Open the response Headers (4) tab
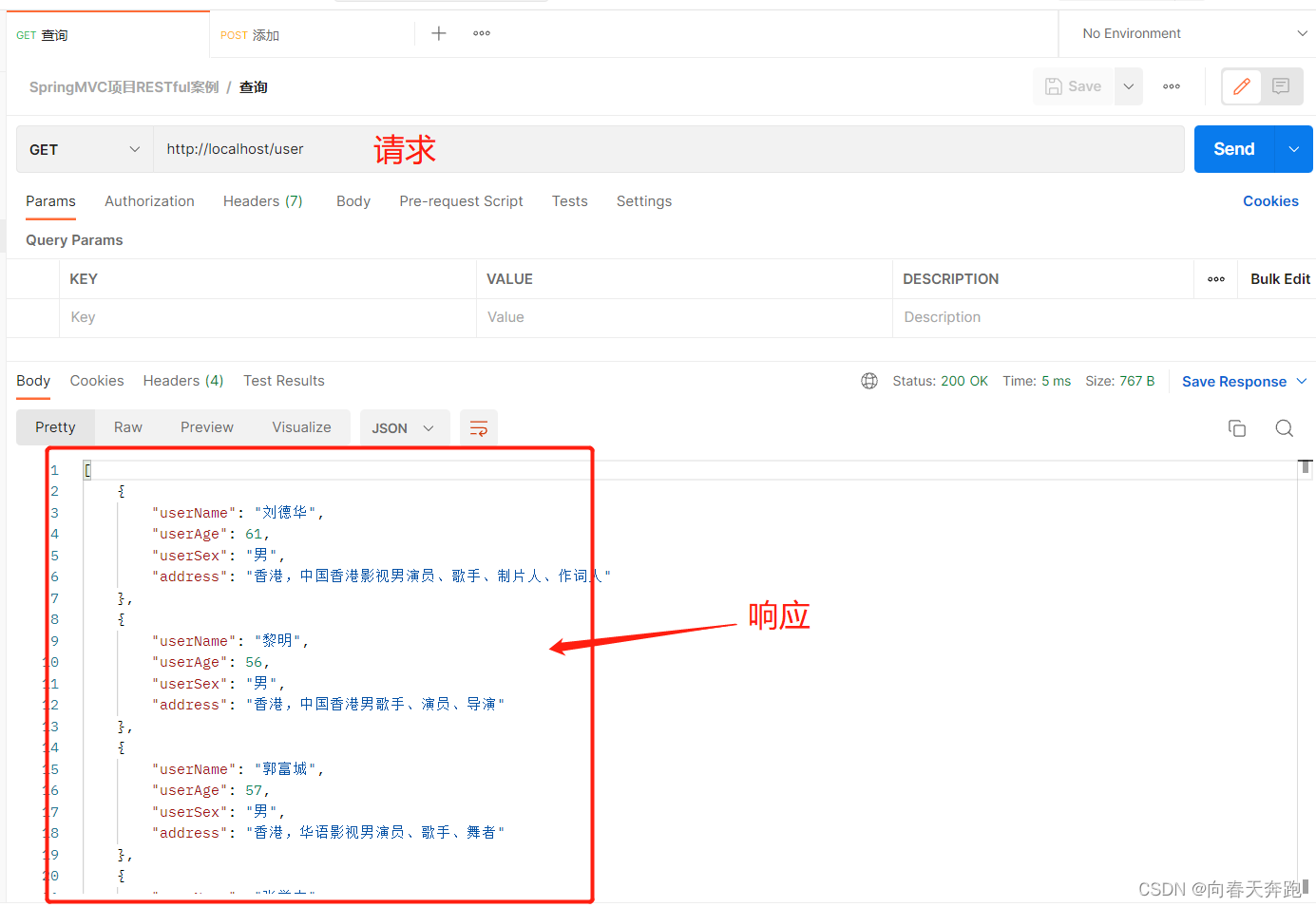 [183, 381]
